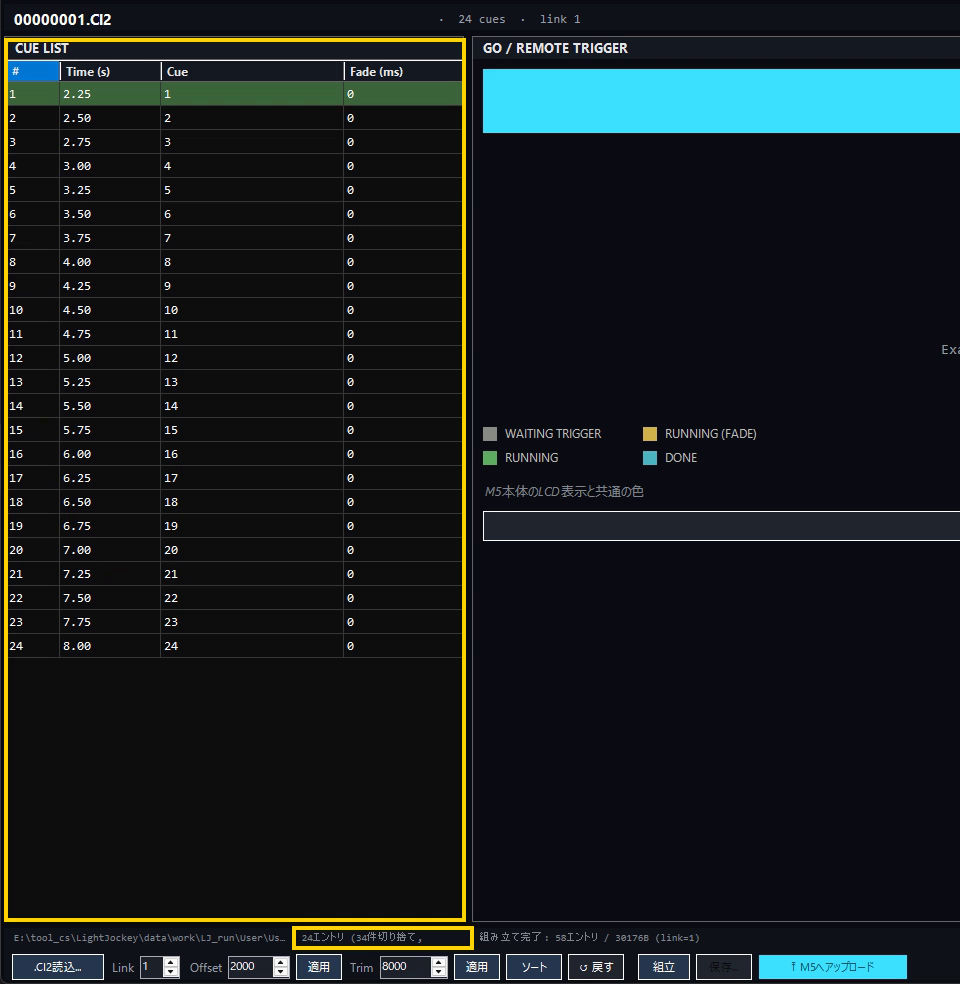
Task: Select the time cell 8.00 in row 24
Action: (x=110, y=646)
